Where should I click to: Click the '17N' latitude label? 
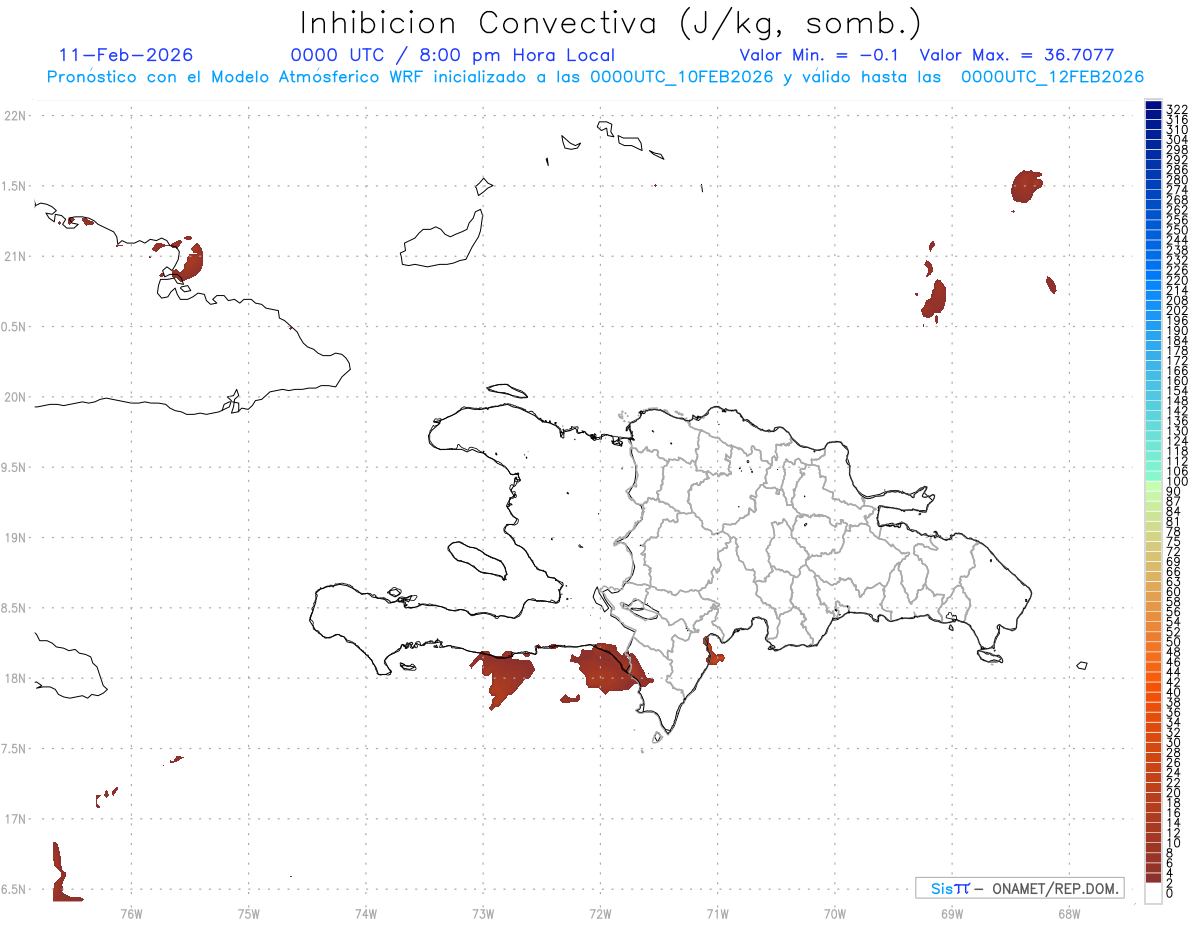coord(14,819)
